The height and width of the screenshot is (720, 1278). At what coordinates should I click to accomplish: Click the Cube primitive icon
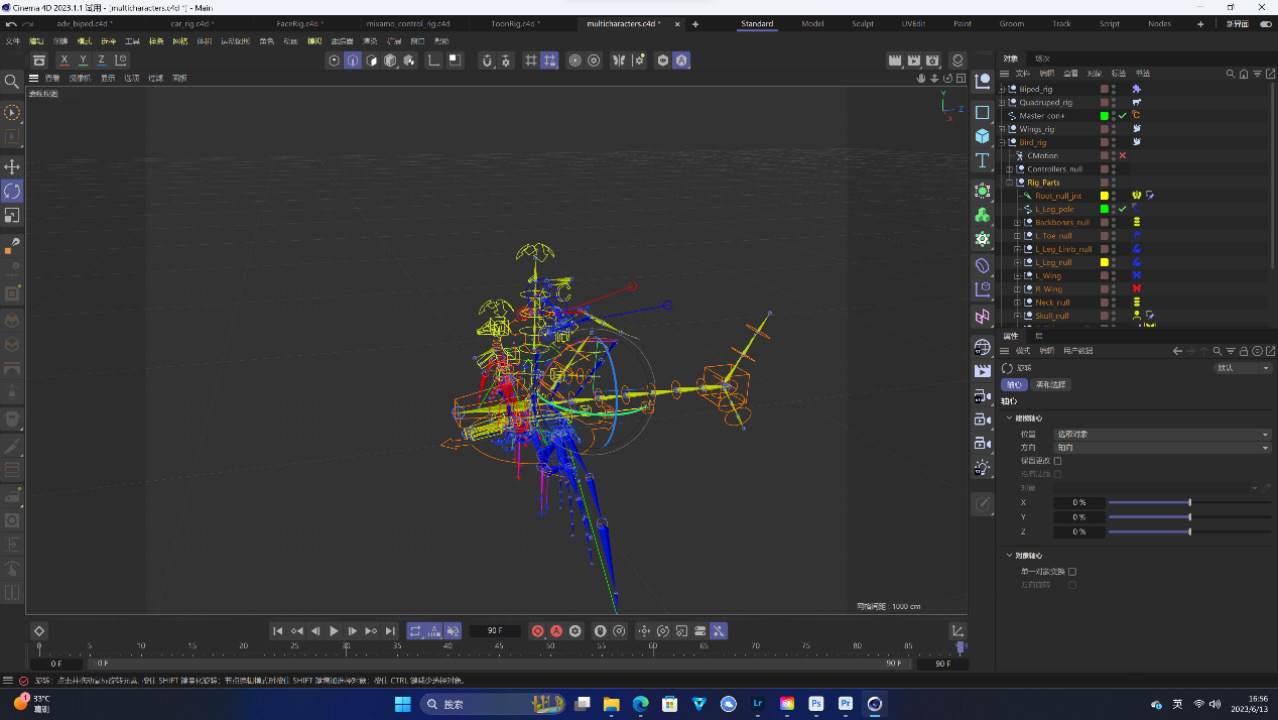tap(982, 136)
